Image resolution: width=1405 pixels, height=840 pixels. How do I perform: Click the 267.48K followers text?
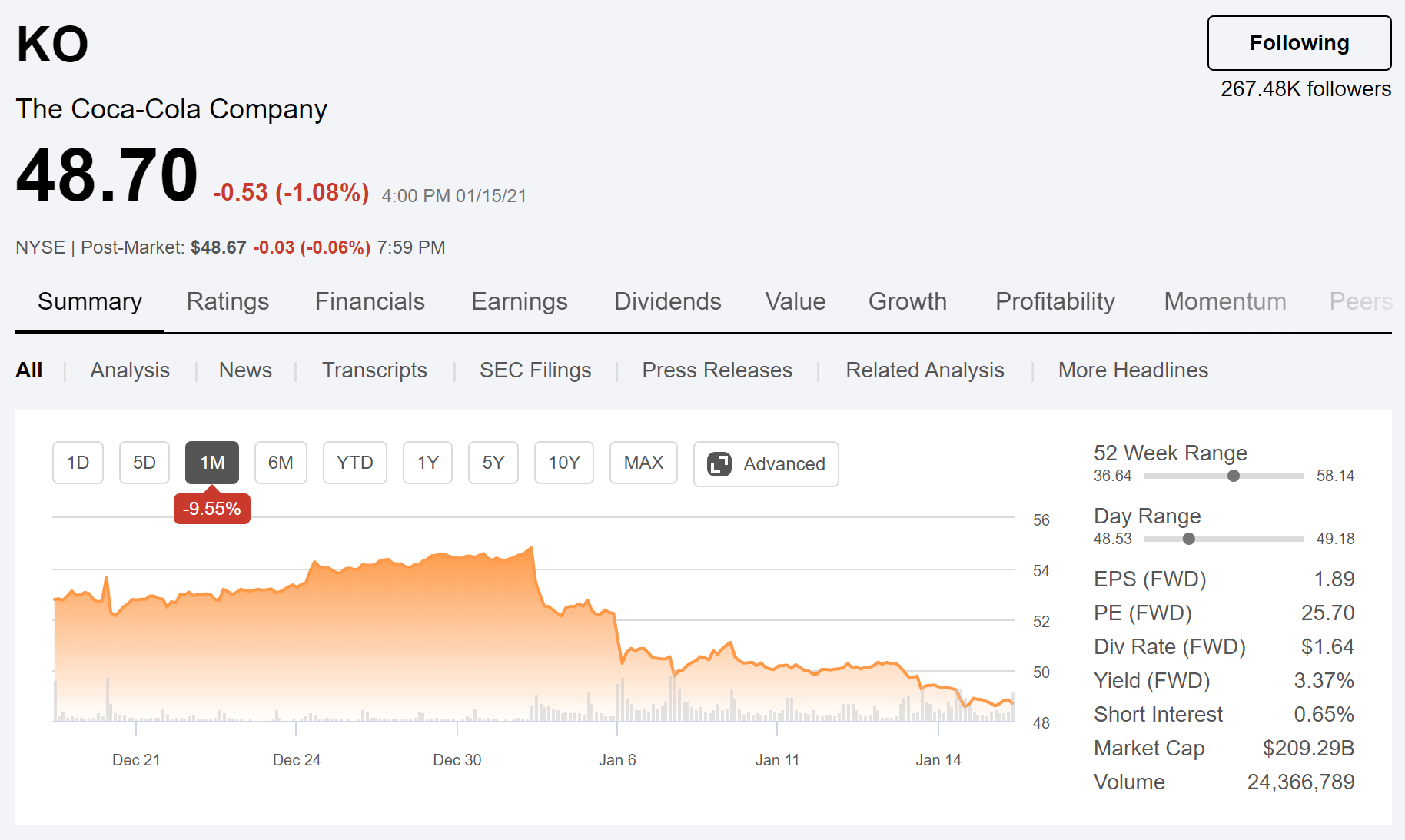point(1306,89)
